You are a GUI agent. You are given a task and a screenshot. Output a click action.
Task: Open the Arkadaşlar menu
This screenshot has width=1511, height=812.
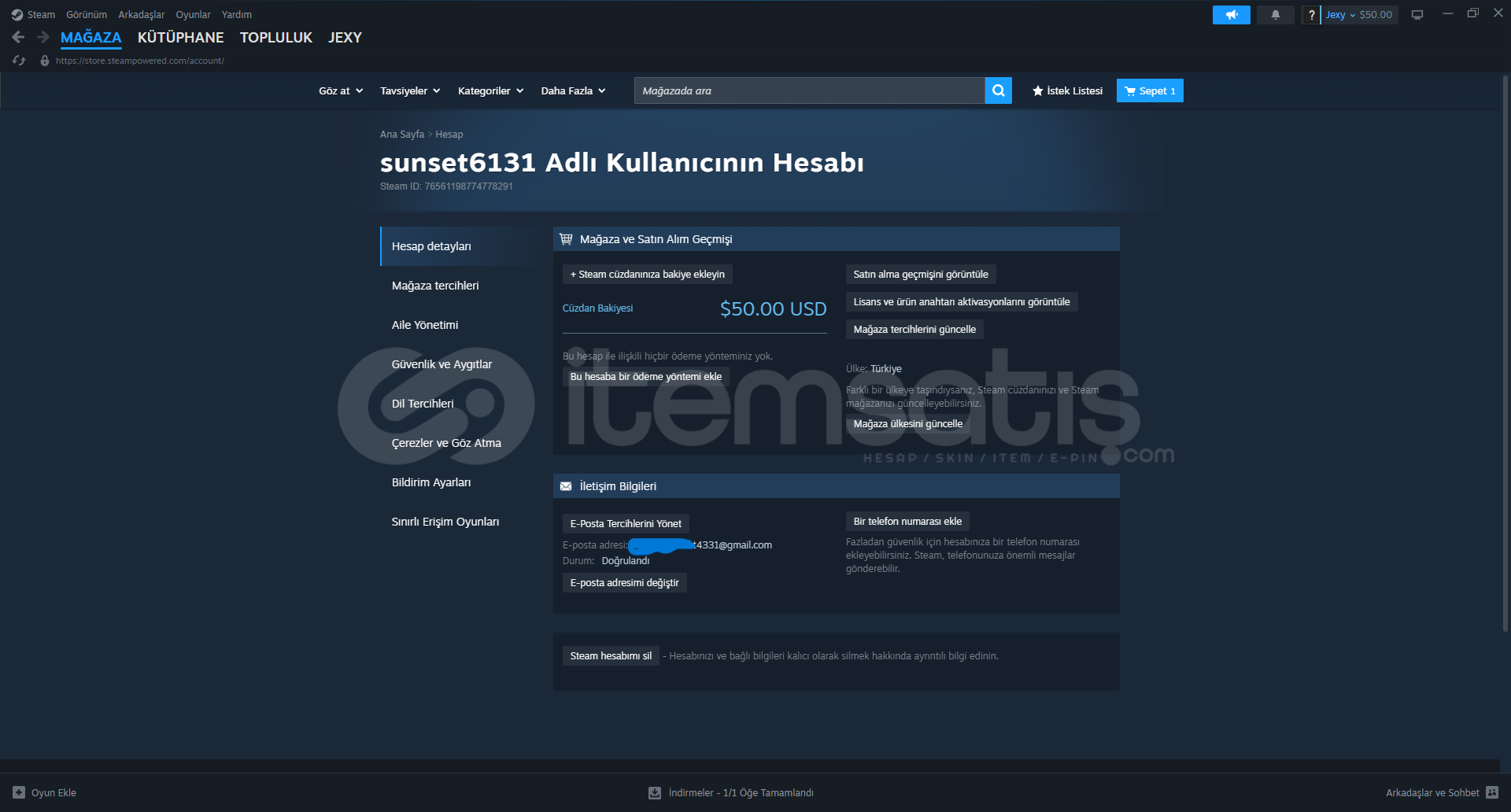142,15
